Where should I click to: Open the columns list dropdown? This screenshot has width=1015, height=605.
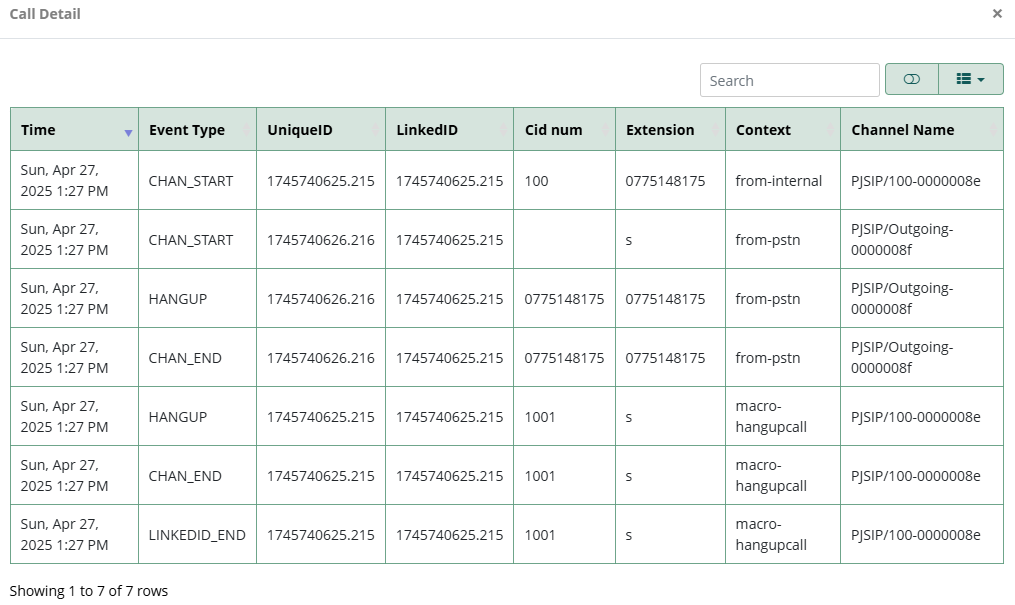pyautogui.click(x=970, y=80)
